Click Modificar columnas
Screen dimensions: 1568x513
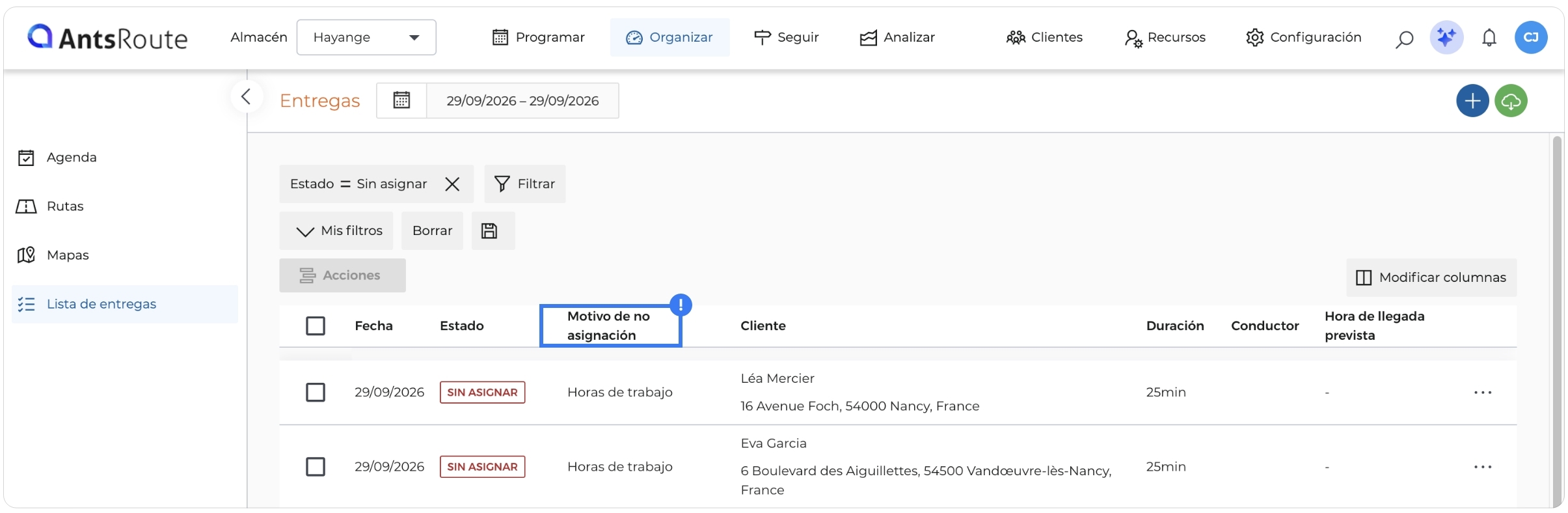pyautogui.click(x=1431, y=277)
